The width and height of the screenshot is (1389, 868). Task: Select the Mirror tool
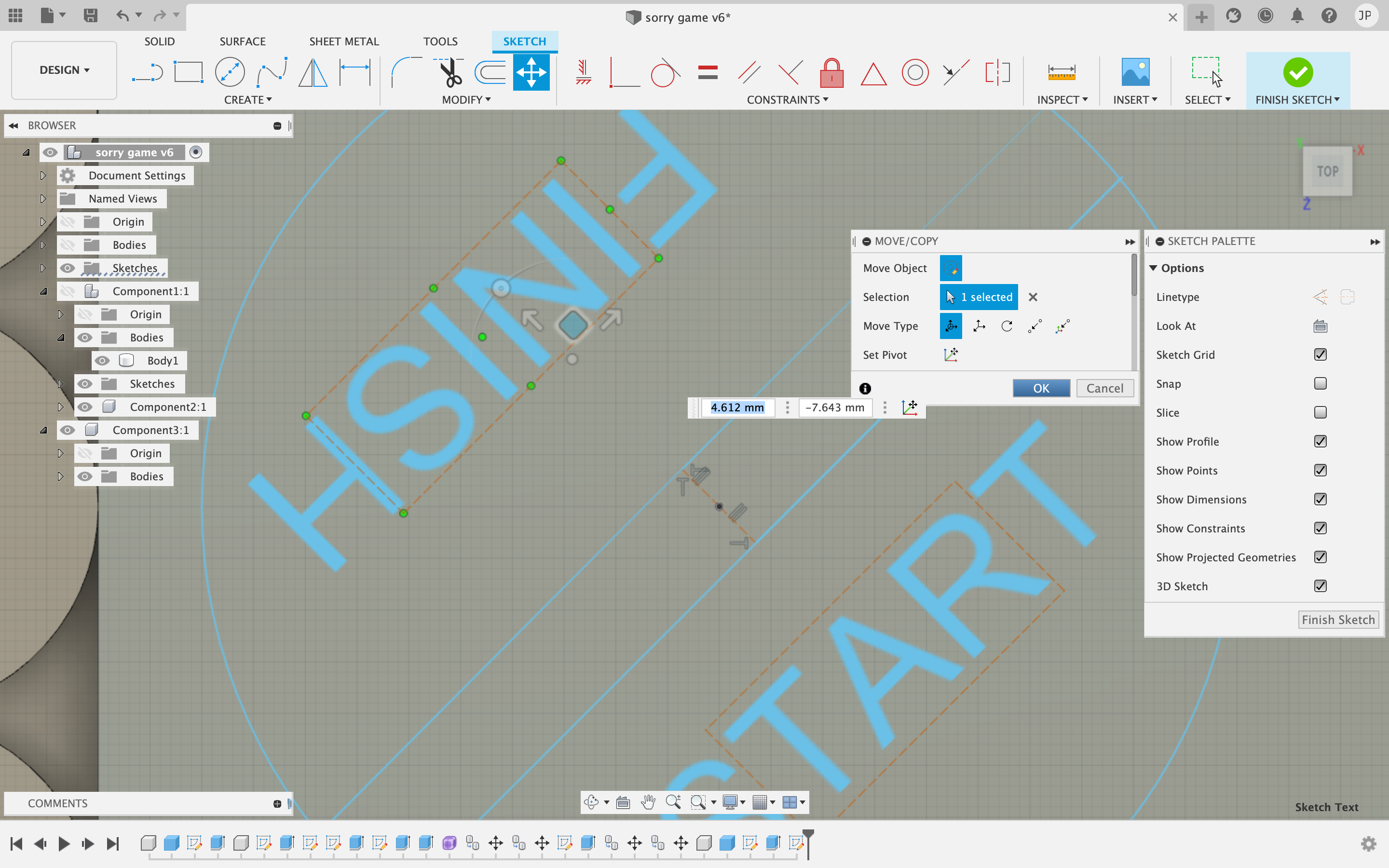[313, 73]
